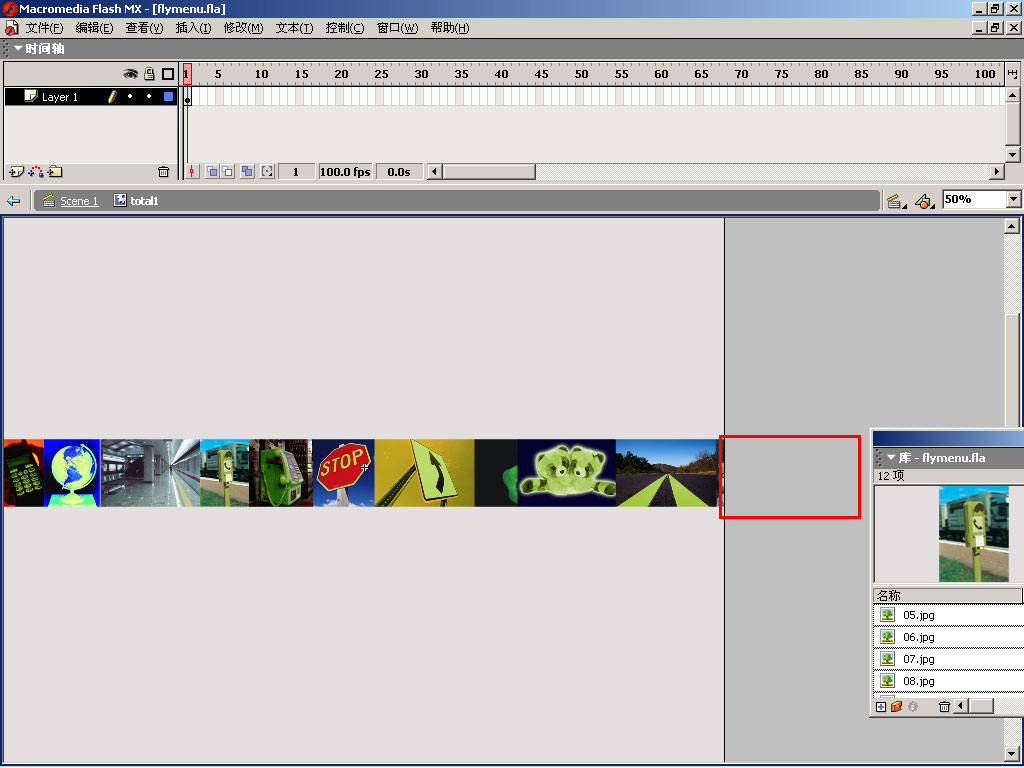Enable Edit Multiple Frames
The image size is (1024, 768).
(x=247, y=172)
